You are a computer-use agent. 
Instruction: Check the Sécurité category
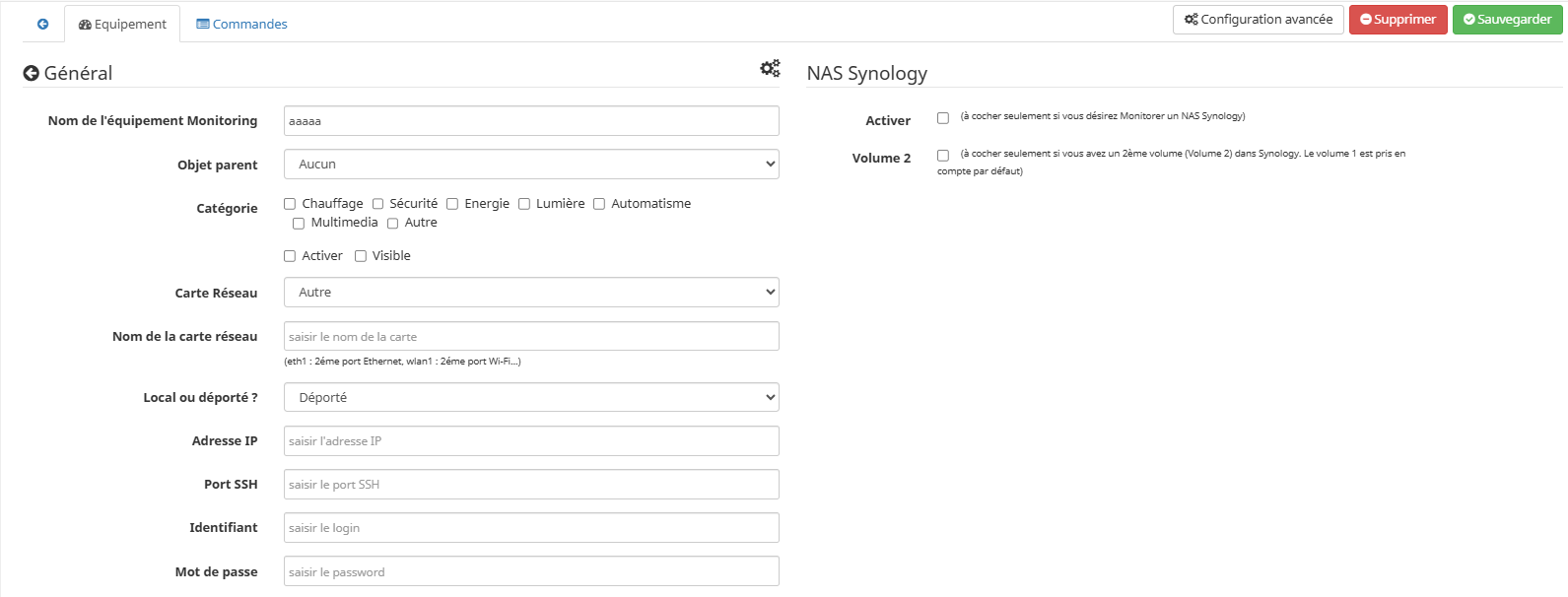click(x=377, y=204)
